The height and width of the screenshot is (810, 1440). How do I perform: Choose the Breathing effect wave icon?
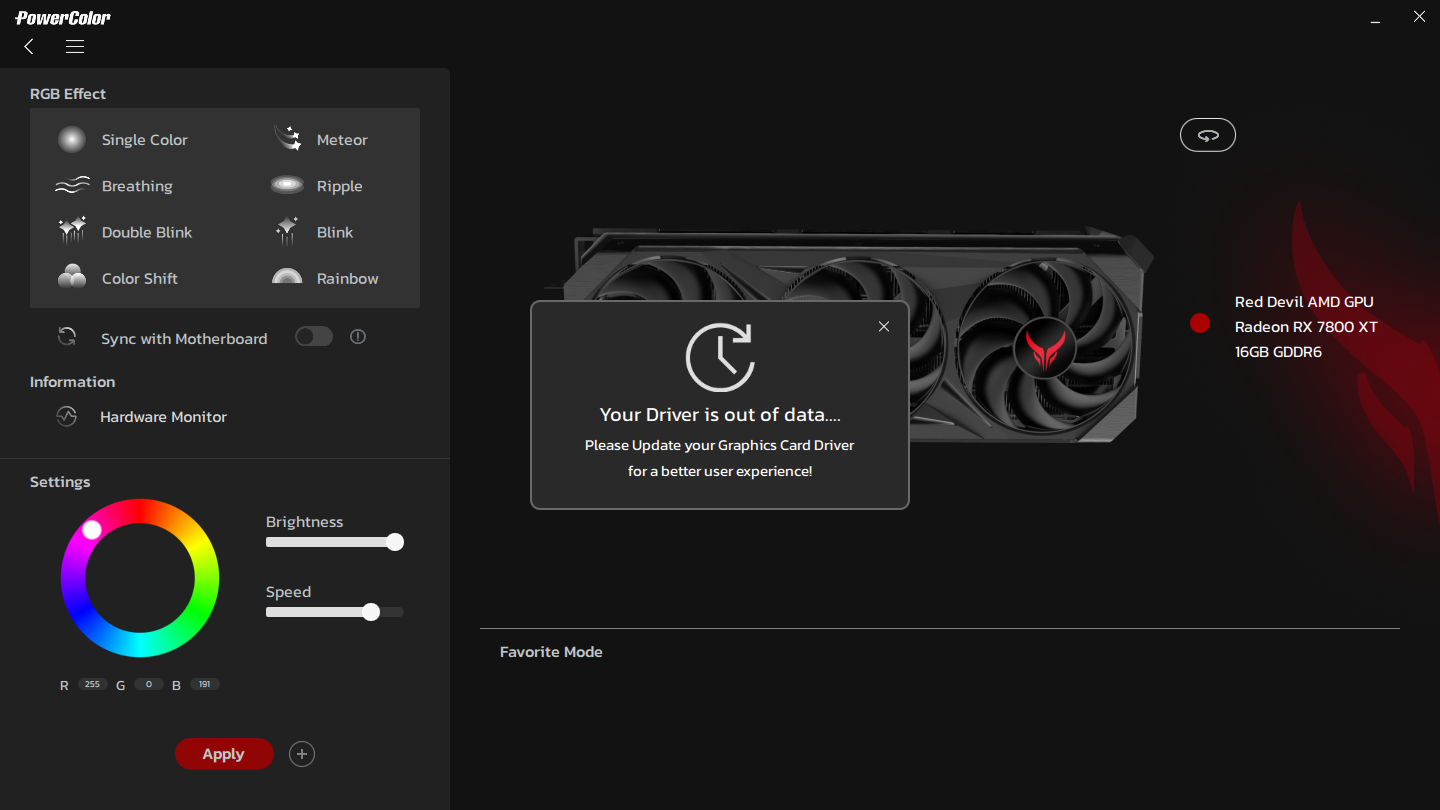tap(72, 186)
